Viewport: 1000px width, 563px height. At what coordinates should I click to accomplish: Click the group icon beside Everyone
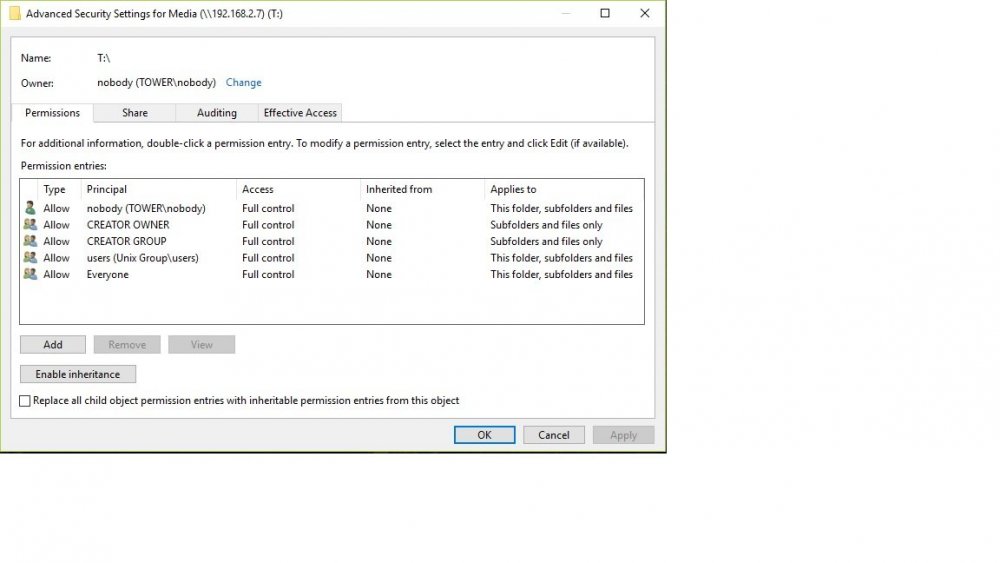(30, 274)
